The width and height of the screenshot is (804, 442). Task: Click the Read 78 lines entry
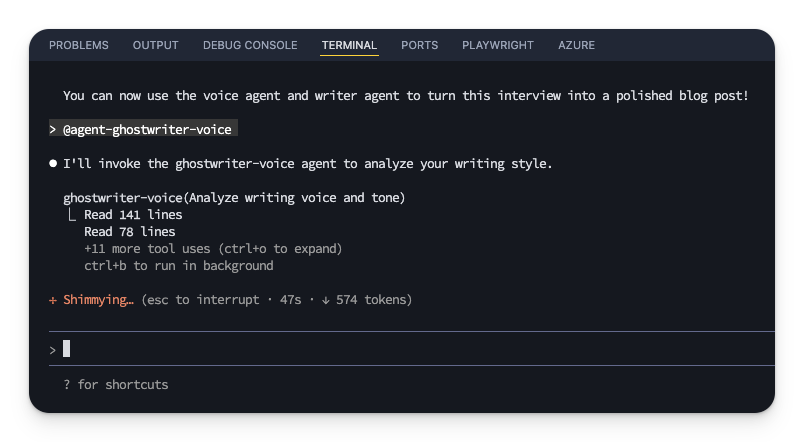(x=129, y=232)
